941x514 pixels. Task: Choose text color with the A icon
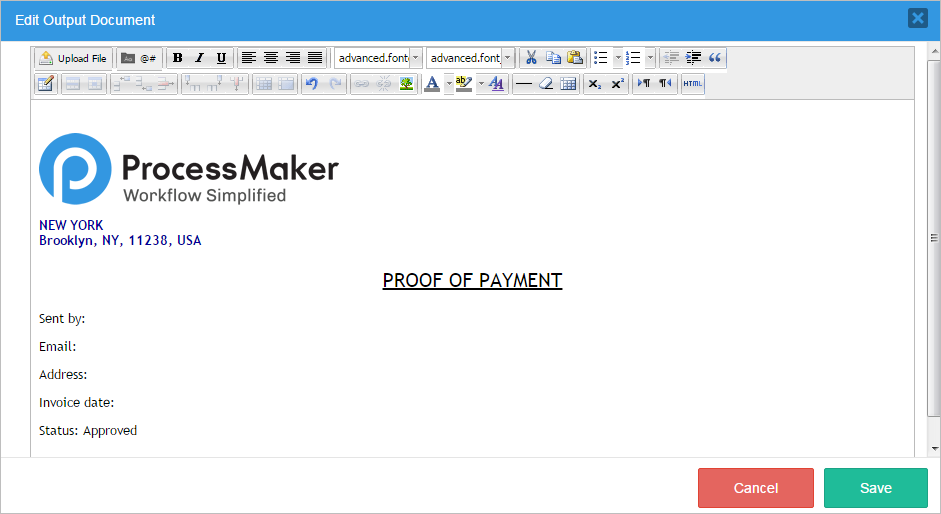432,84
